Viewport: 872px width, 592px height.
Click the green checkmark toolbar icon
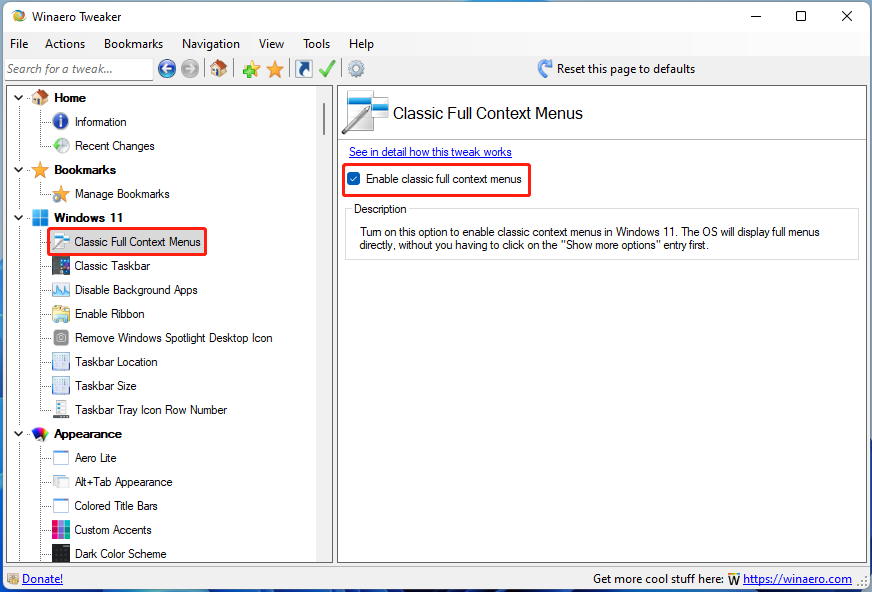[x=327, y=69]
